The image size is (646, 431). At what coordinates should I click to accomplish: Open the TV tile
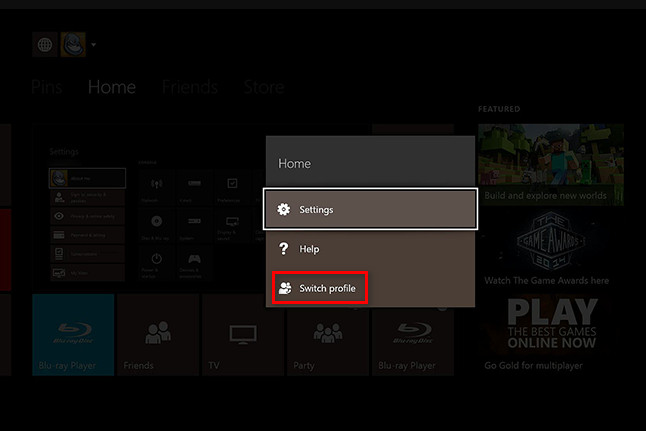tap(243, 335)
